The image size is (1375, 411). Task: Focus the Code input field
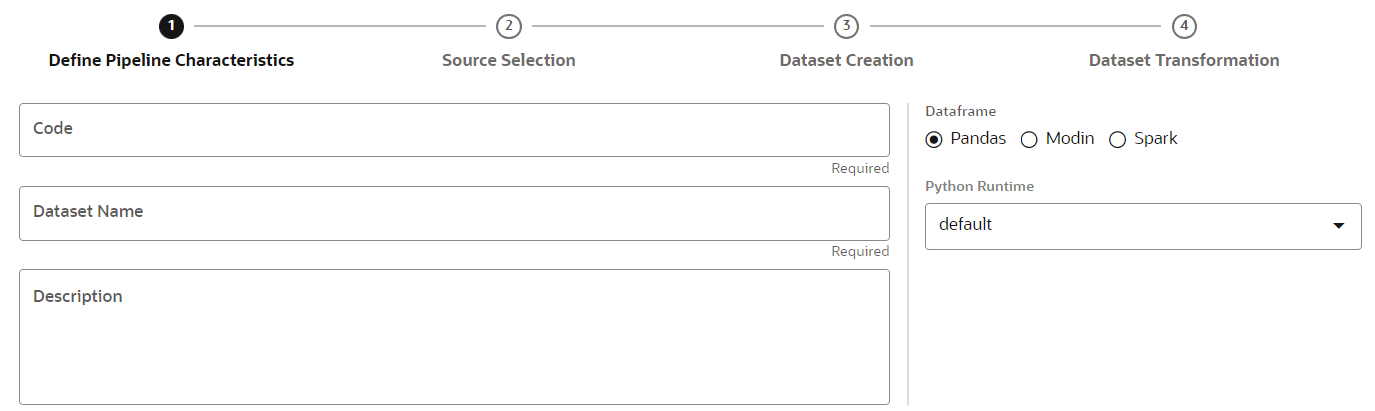[454, 130]
